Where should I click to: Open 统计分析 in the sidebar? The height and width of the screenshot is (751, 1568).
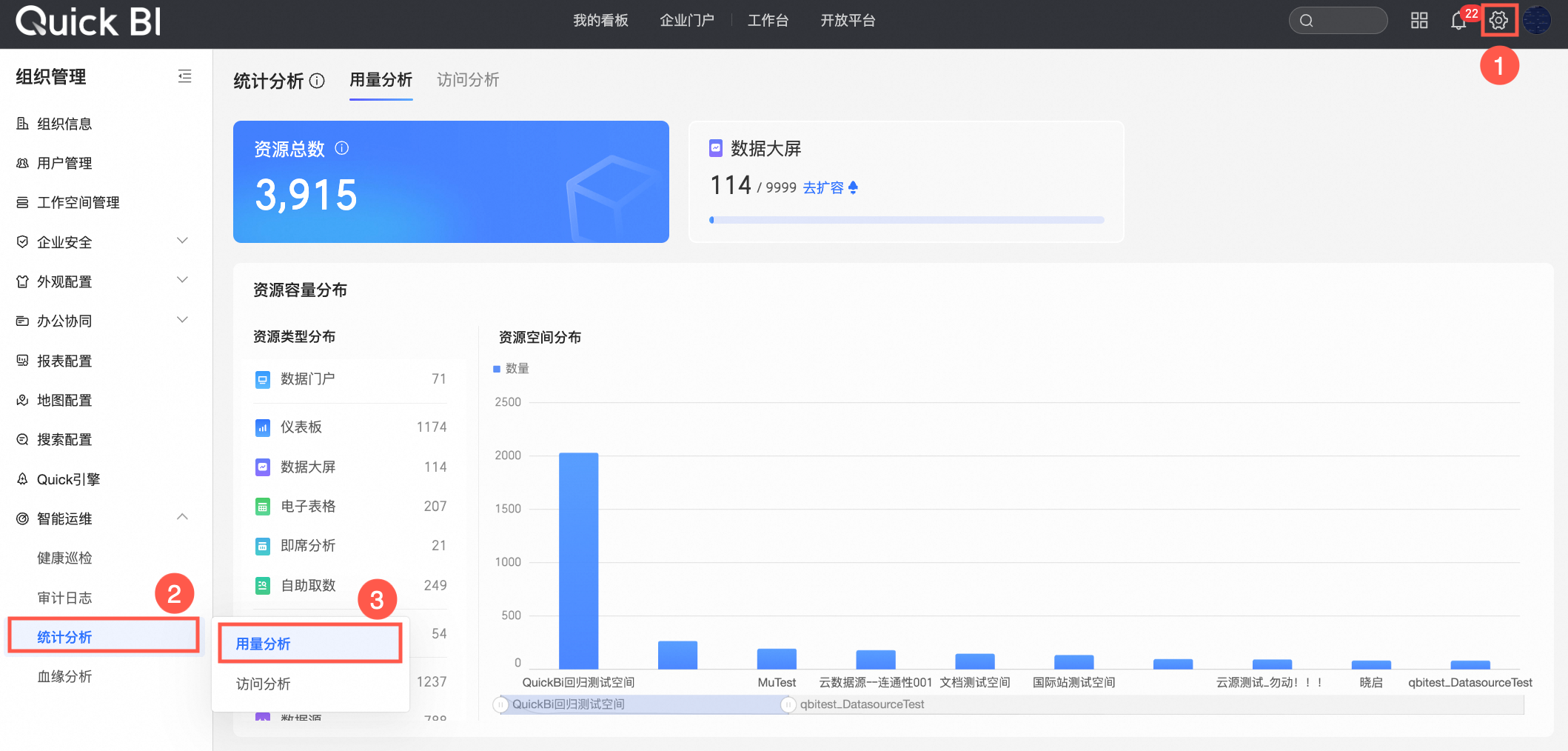click(x=104, y=636)
